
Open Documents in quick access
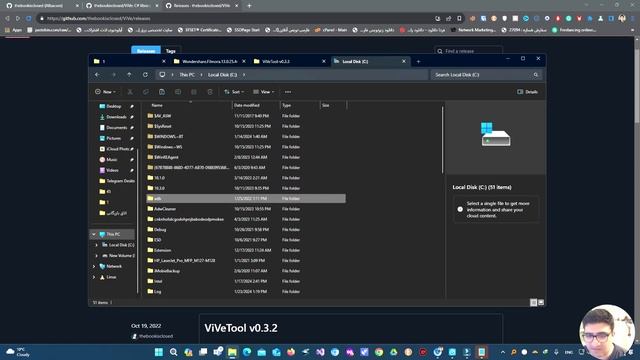point(116,127)
